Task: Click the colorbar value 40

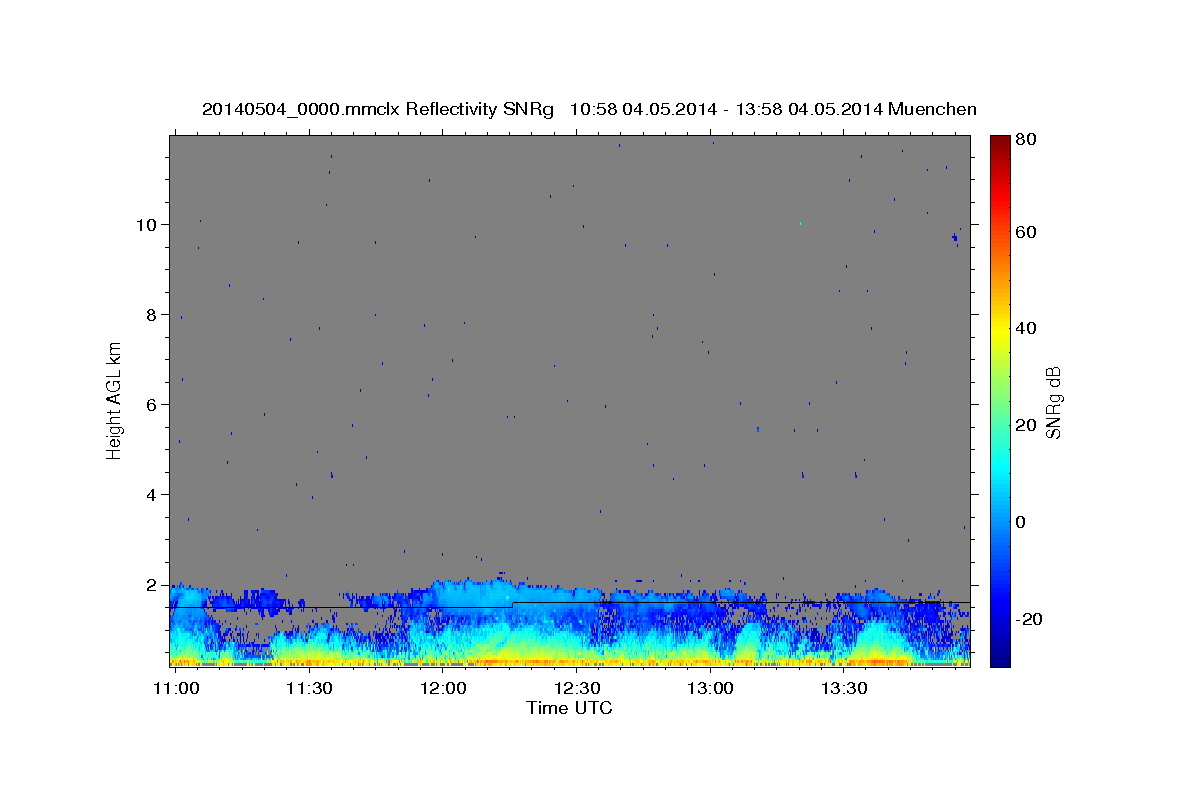Action: [x=1025, y=328]
